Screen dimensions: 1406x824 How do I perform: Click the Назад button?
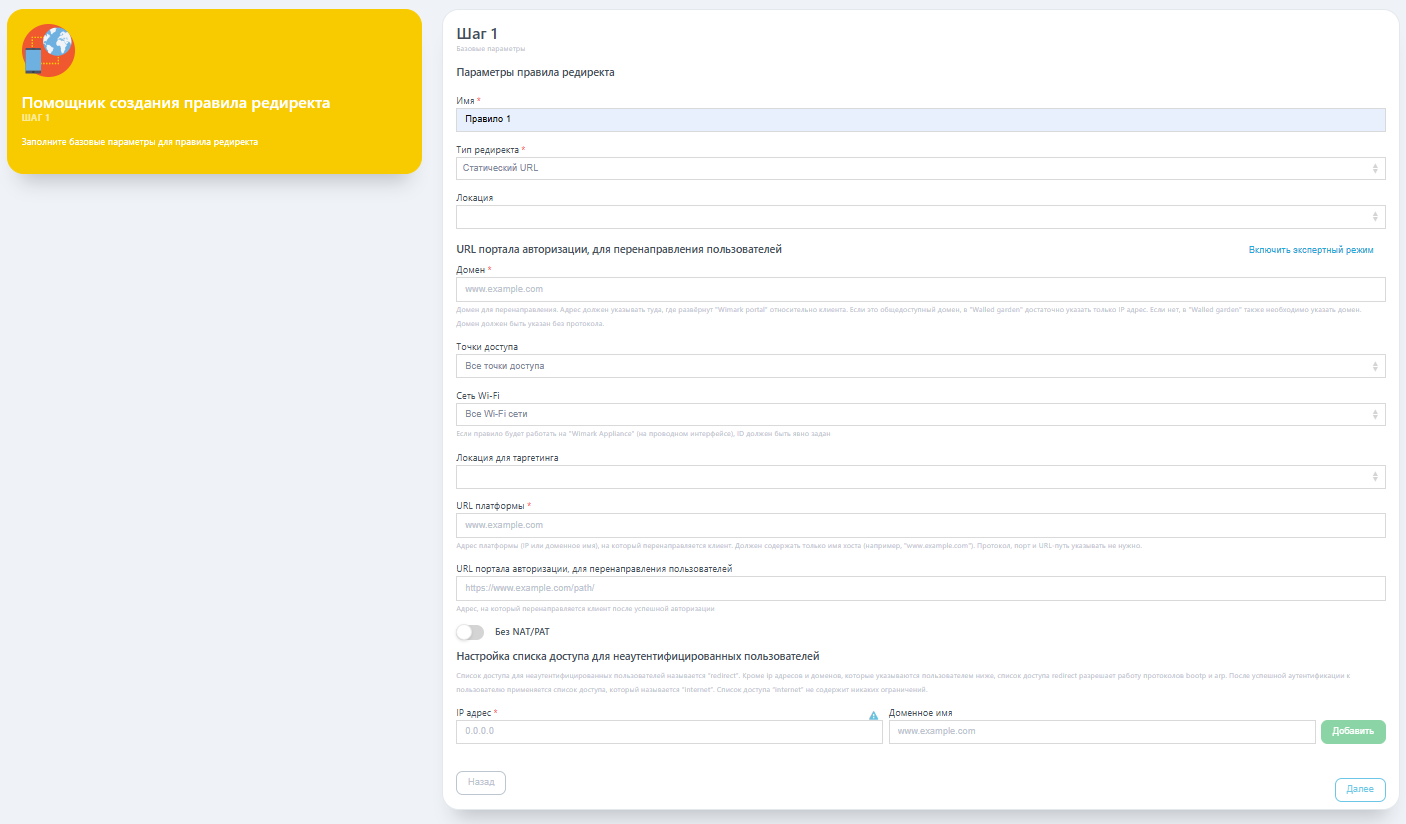coord(481,782)
